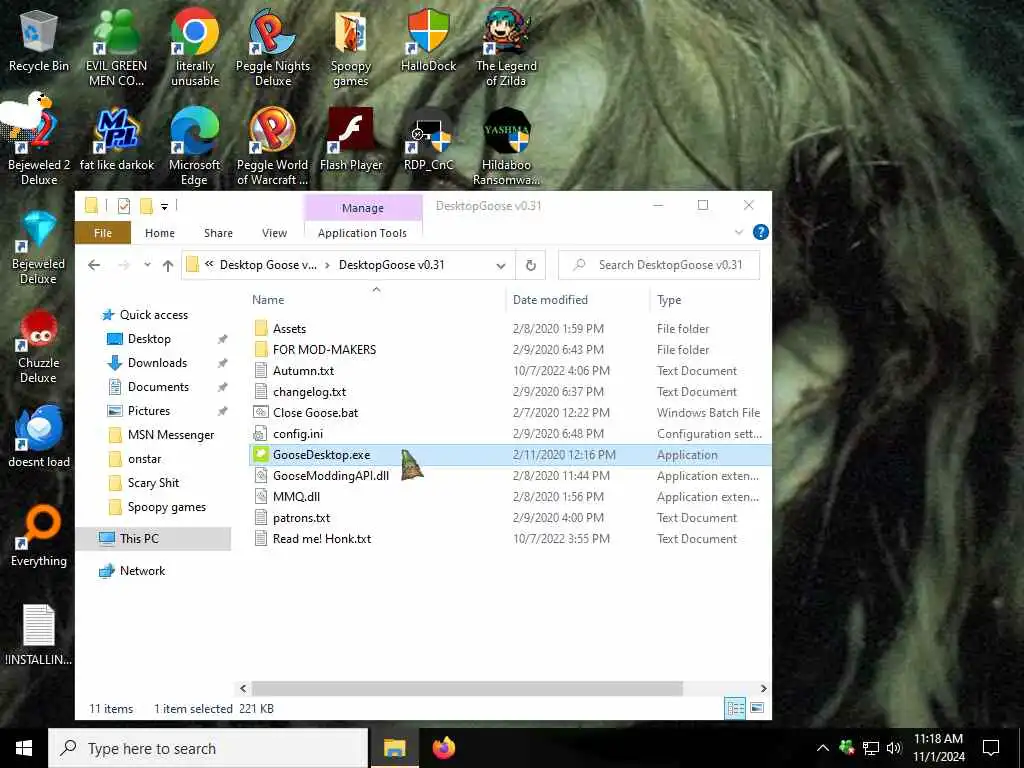Select the Bejeweled Deluxe desktop icon

tap(39, 247)
